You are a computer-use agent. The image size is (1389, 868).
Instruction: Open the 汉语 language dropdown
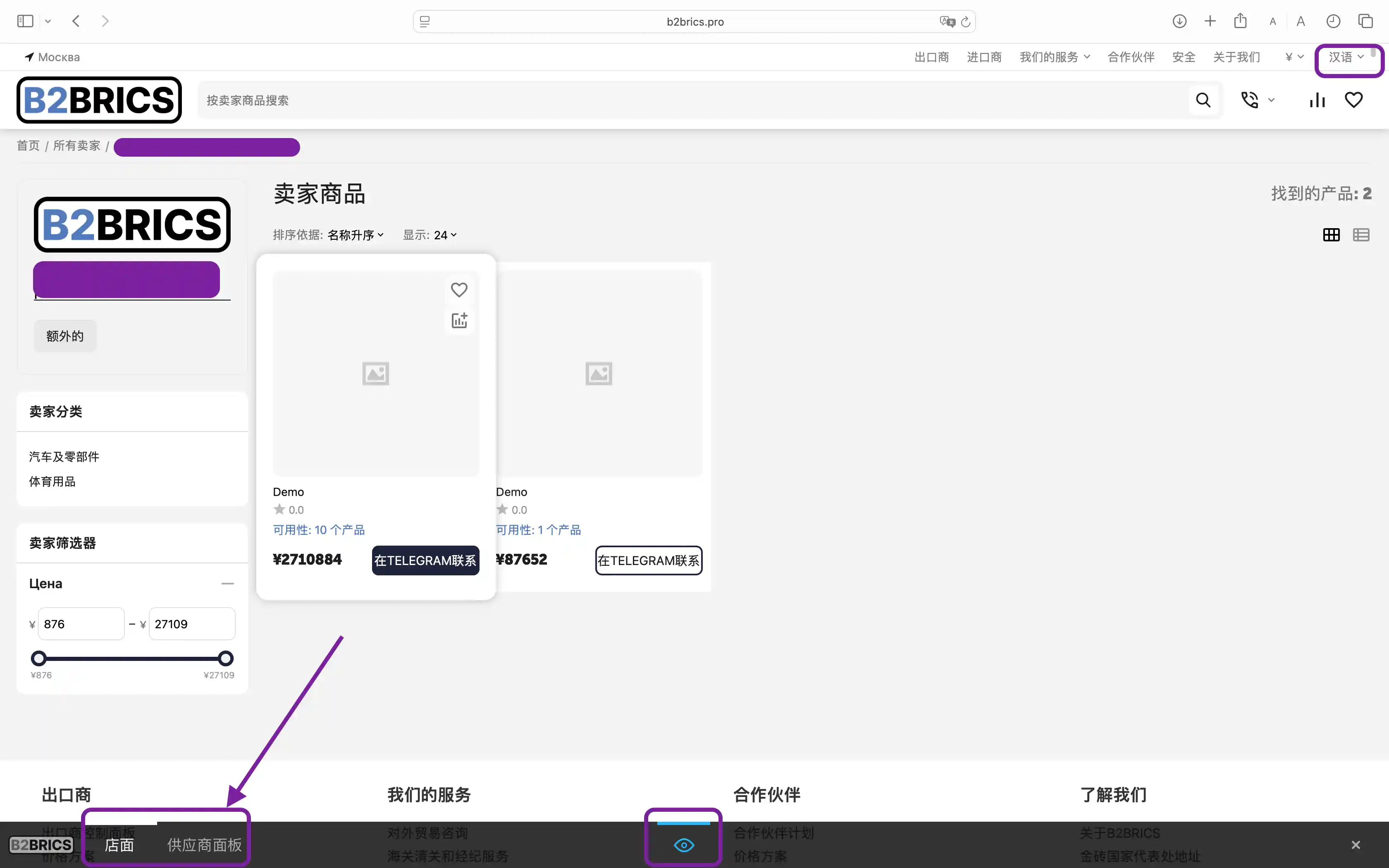pos(1346,57)
